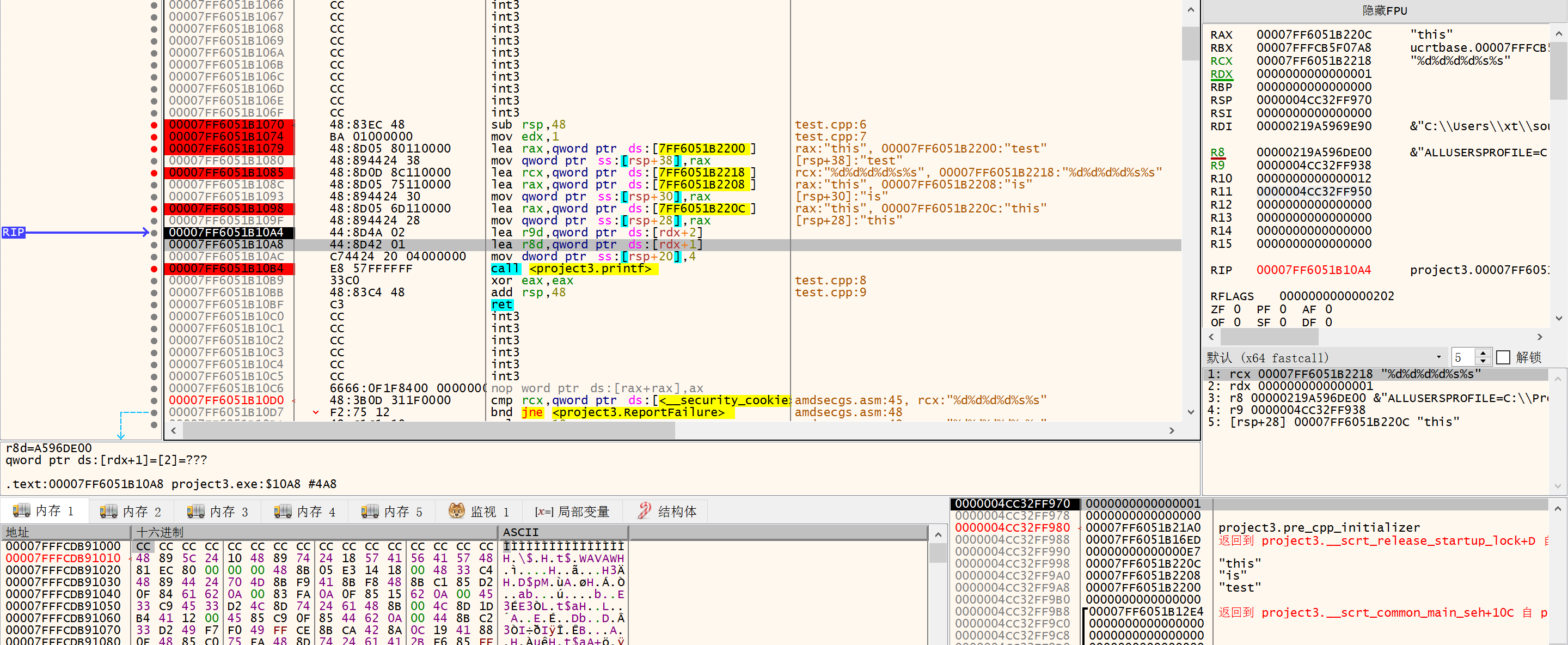Click the argument count field showing 5
The image size is (1568, 645).
click(1463, 357)
